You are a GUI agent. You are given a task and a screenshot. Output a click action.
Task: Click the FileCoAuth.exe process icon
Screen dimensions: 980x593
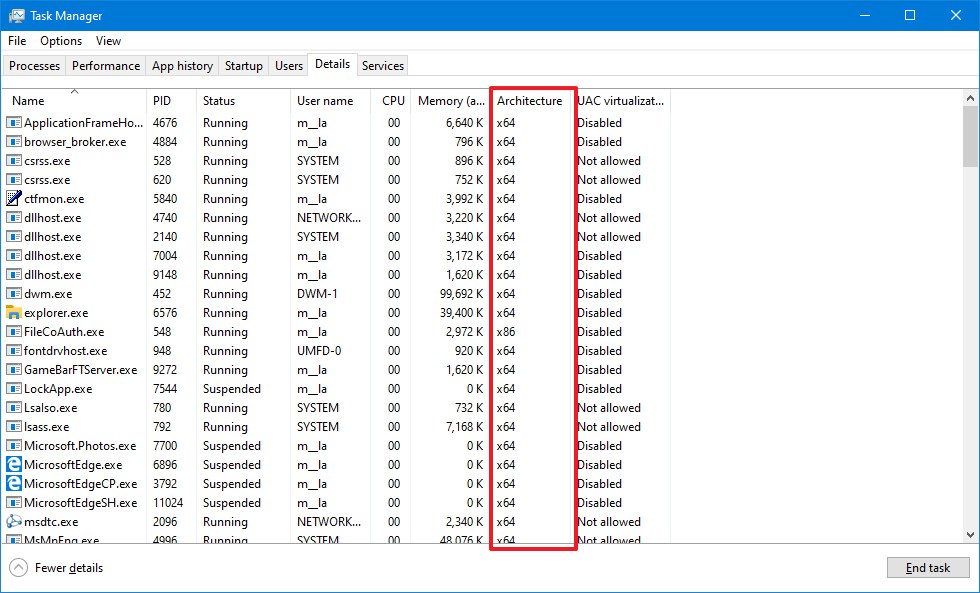(14, 332)
